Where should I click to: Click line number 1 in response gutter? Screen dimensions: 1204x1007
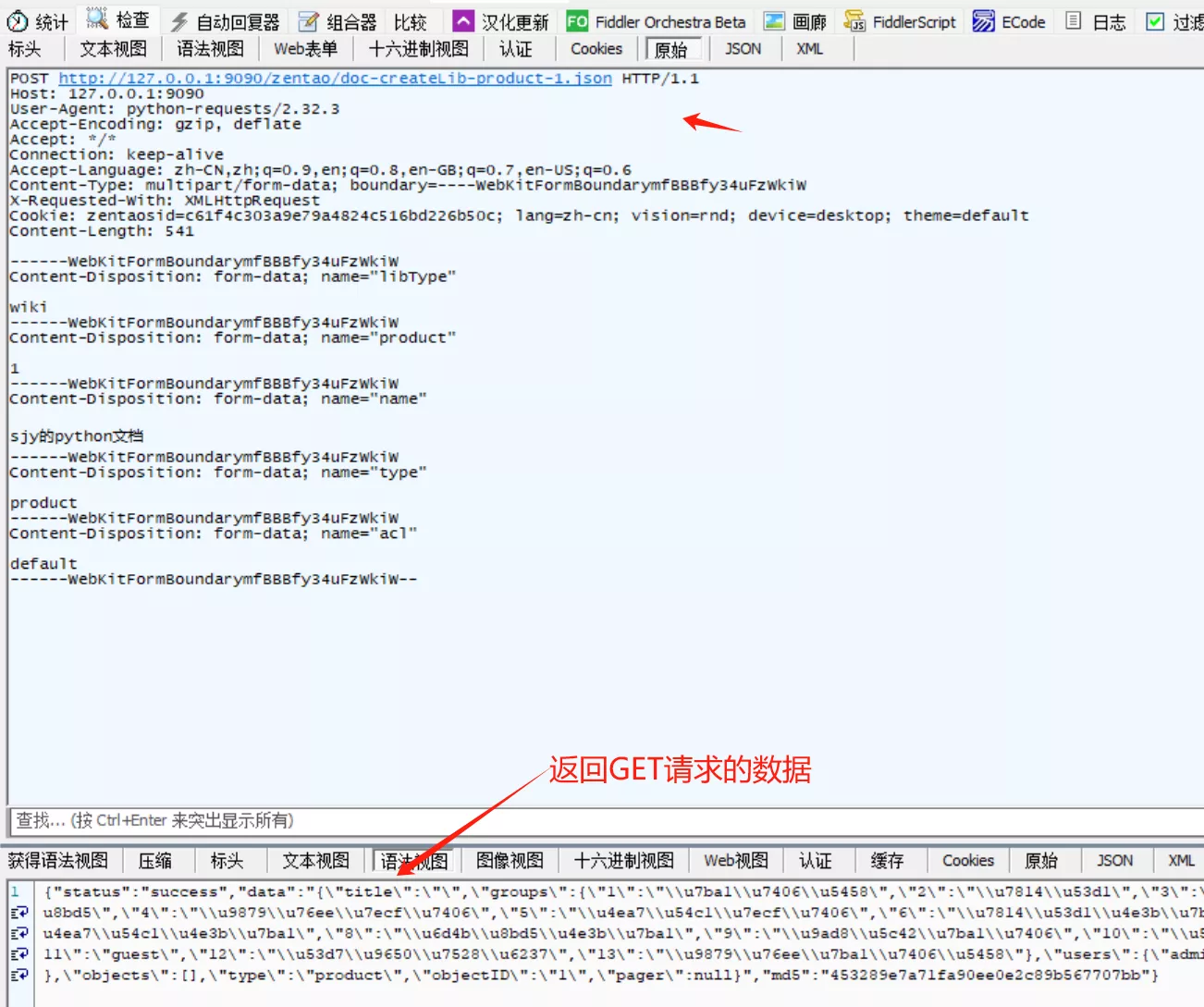tap(16, 892)
